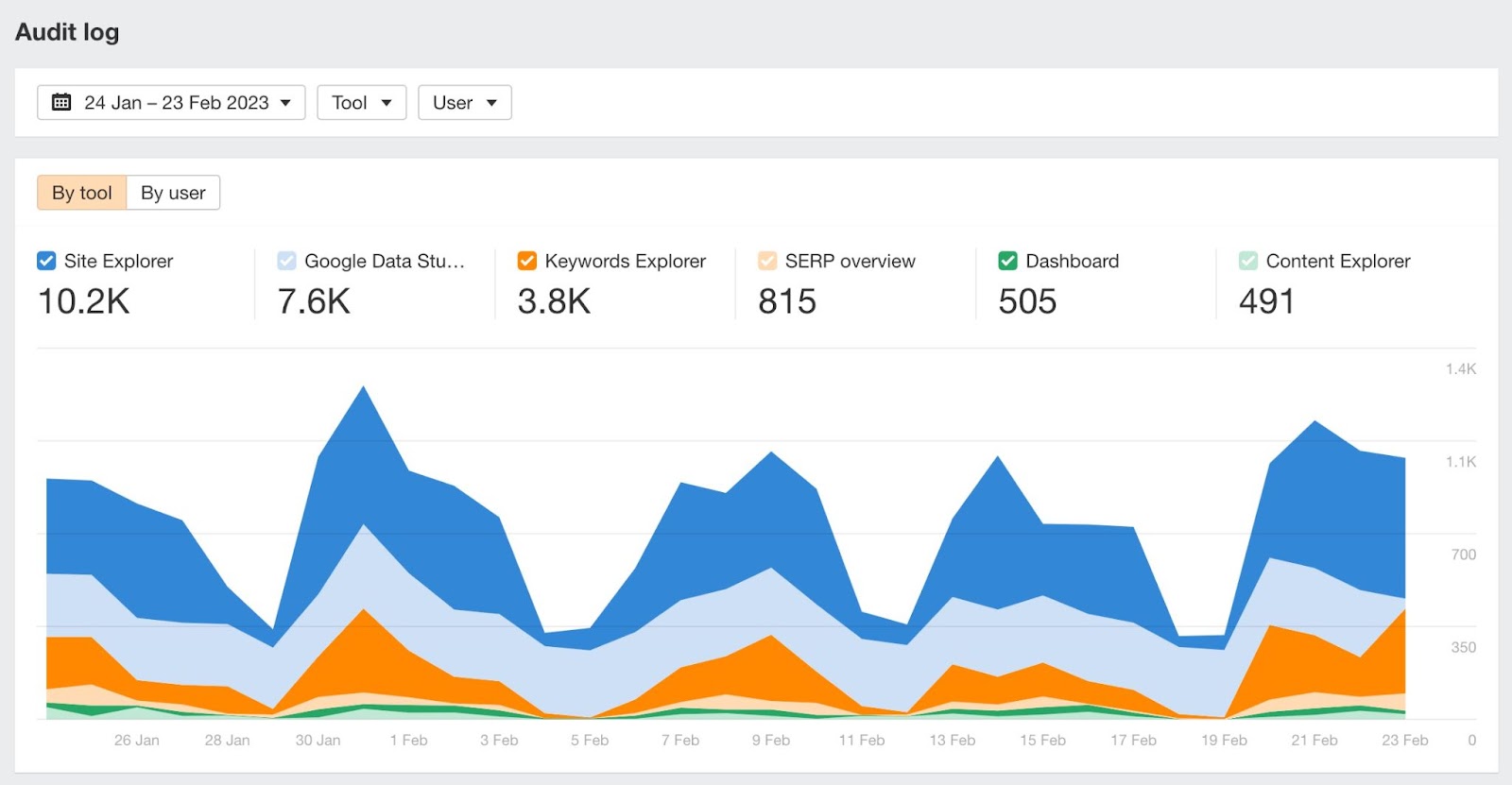Expand the Tool filter dropdown

point(361,102)
